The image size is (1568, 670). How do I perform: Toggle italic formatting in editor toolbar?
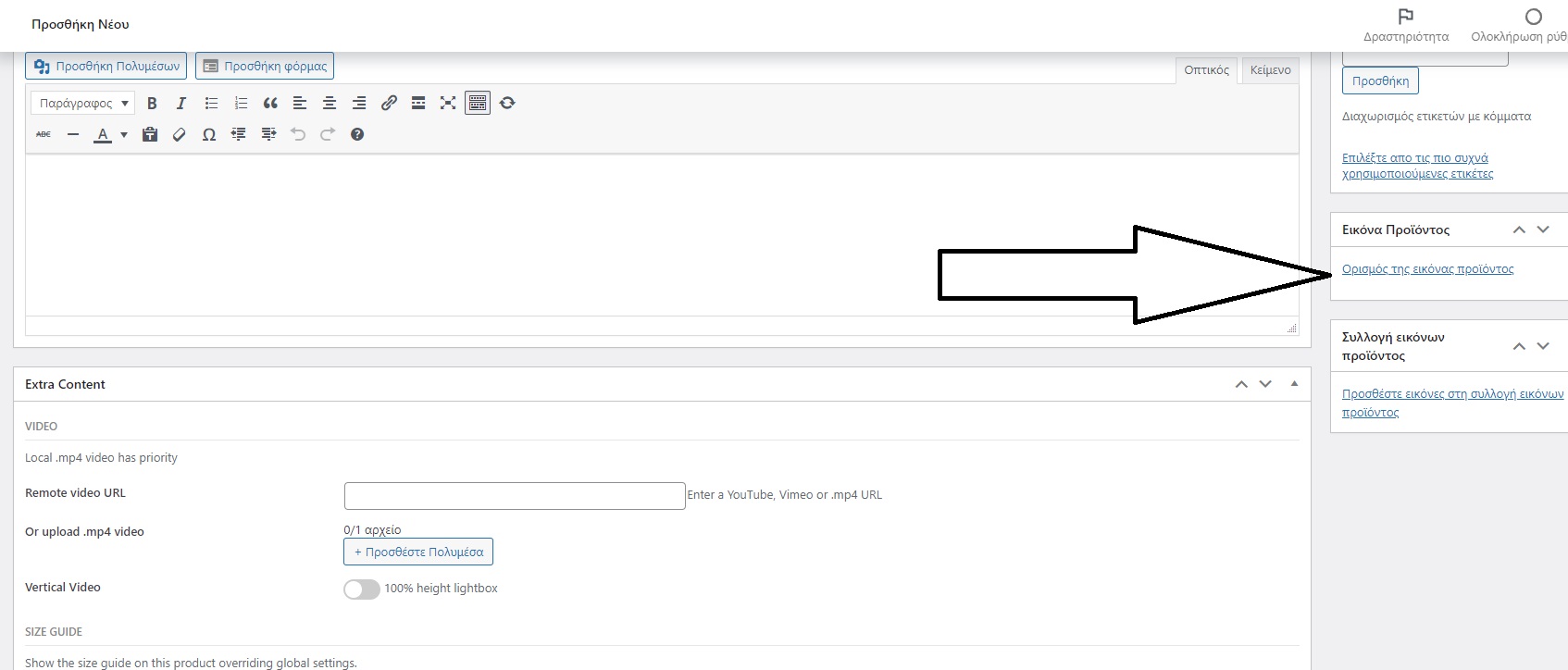pos(181,103)
